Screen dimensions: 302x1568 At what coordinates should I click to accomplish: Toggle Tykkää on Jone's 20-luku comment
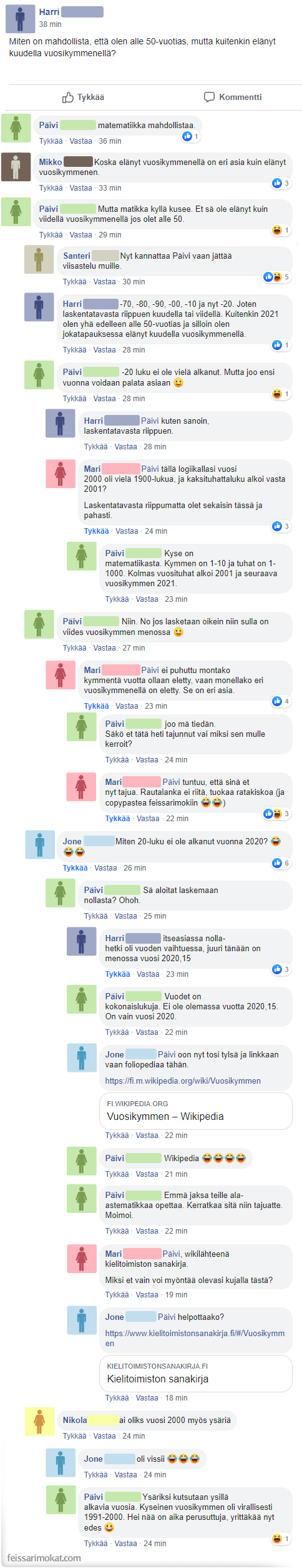point(75,868)
